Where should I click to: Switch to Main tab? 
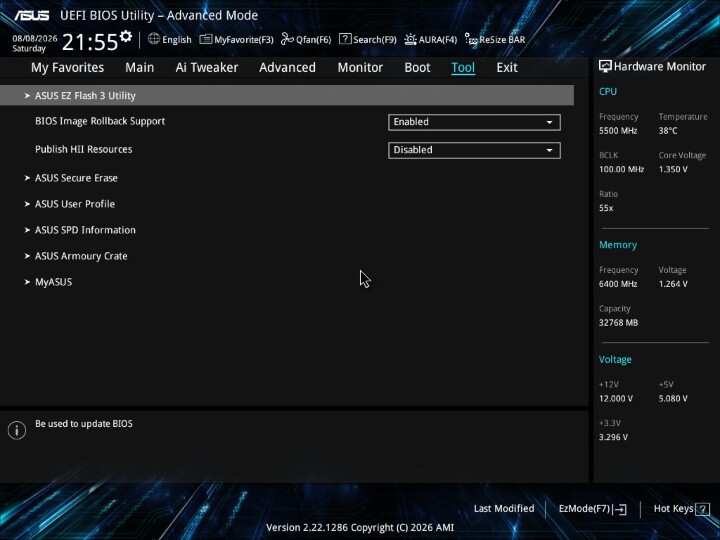[x=140, y=68]
